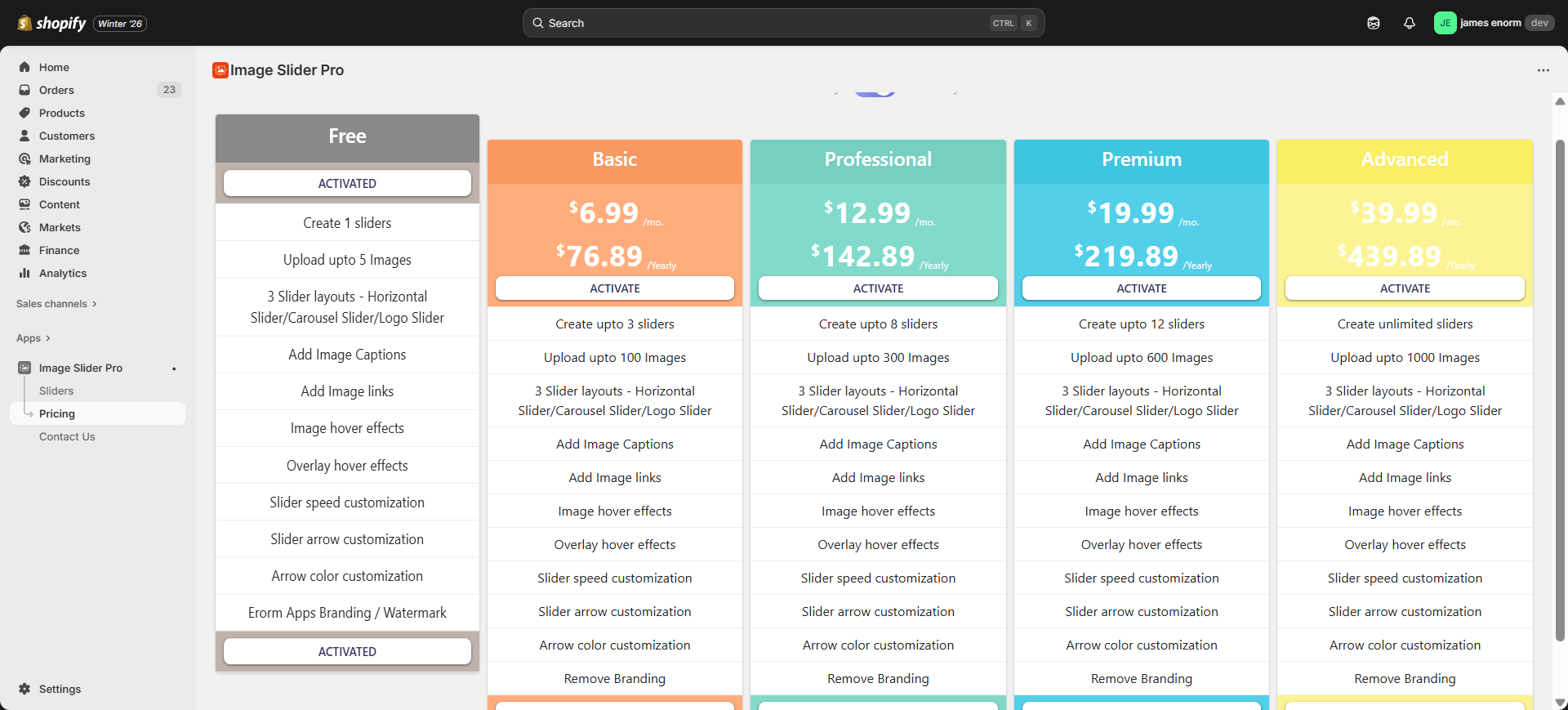The image size is (1568, 710).
Task: Open the three-dot more actions menu
Action: tap(1543, 70)
